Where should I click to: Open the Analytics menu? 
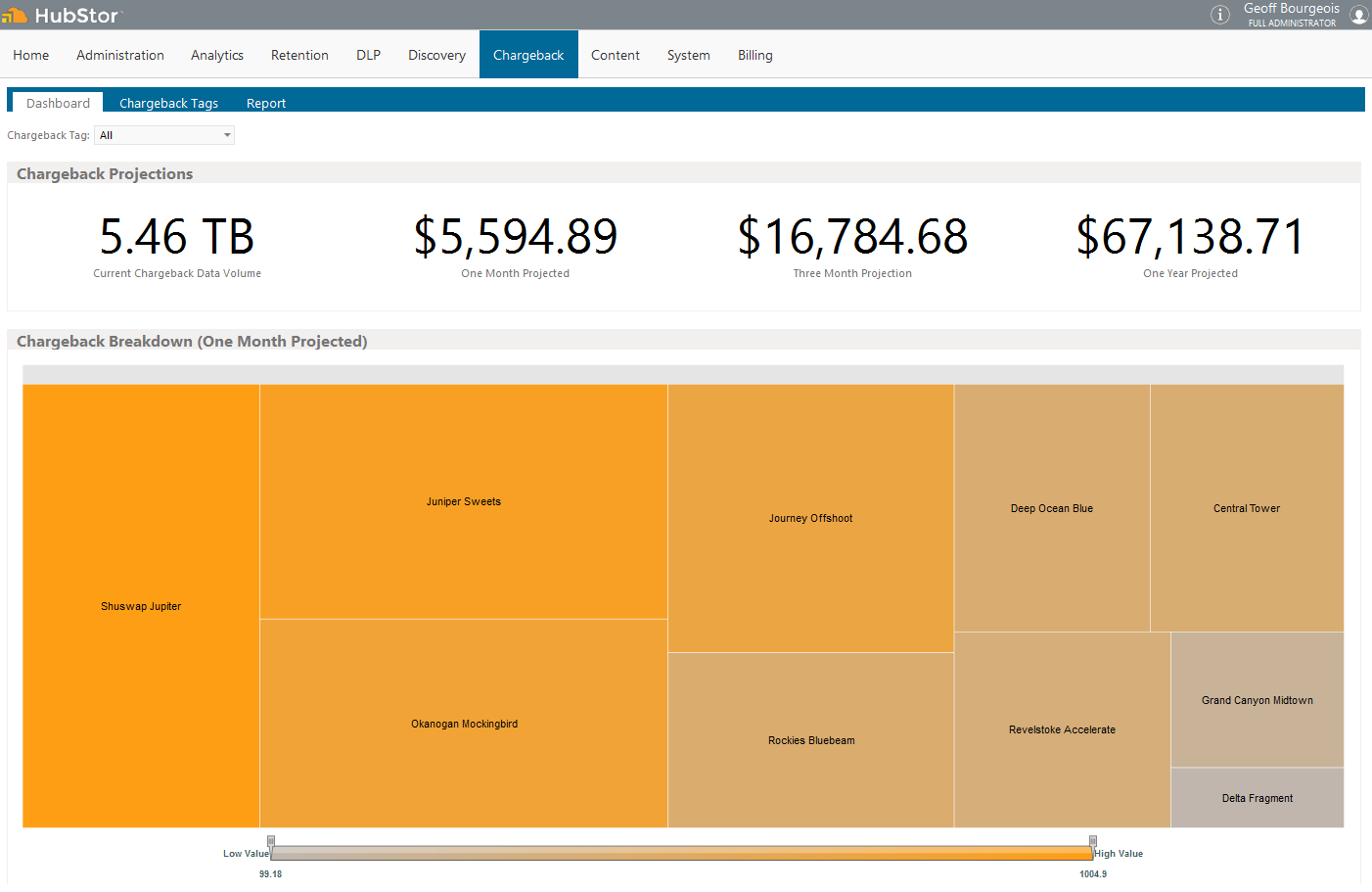[217, 55]
